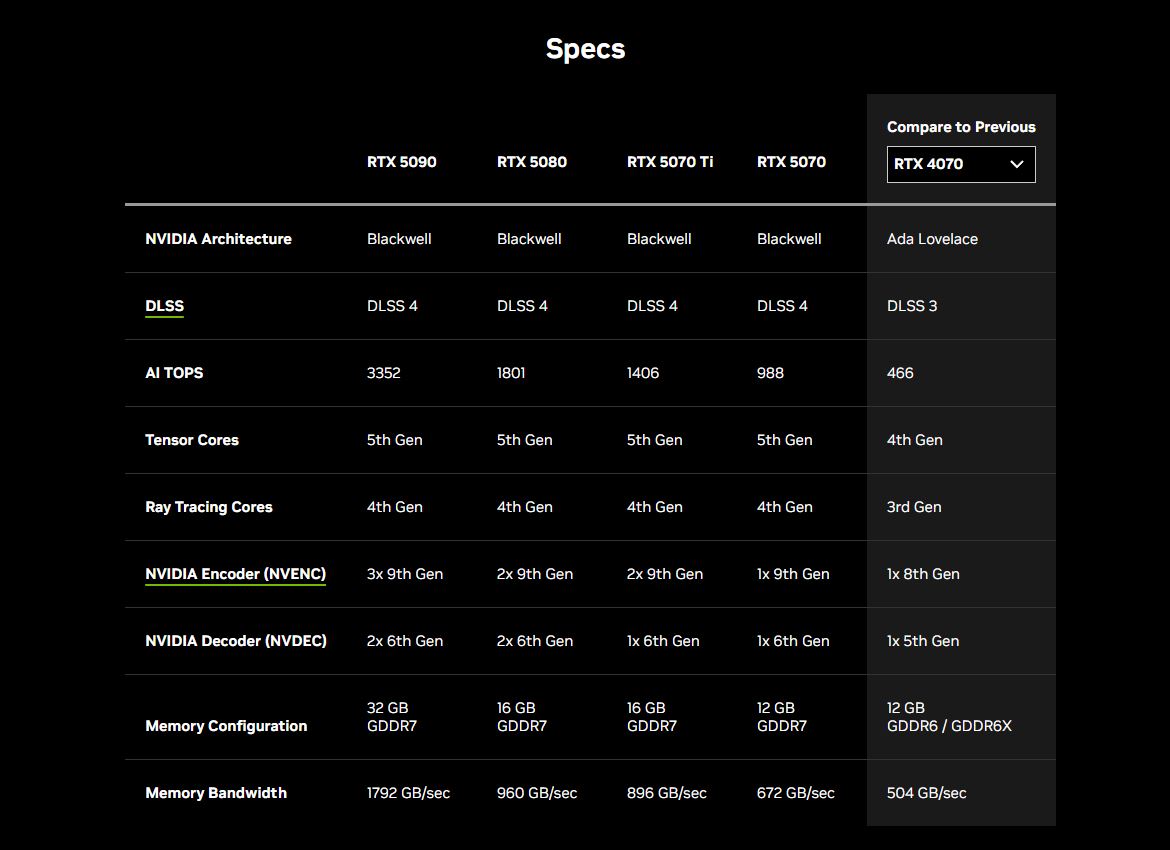This screenshot has height=850, width=1170.
Task: Click the Compare to Previous label
Action: (x=960, y=127)
